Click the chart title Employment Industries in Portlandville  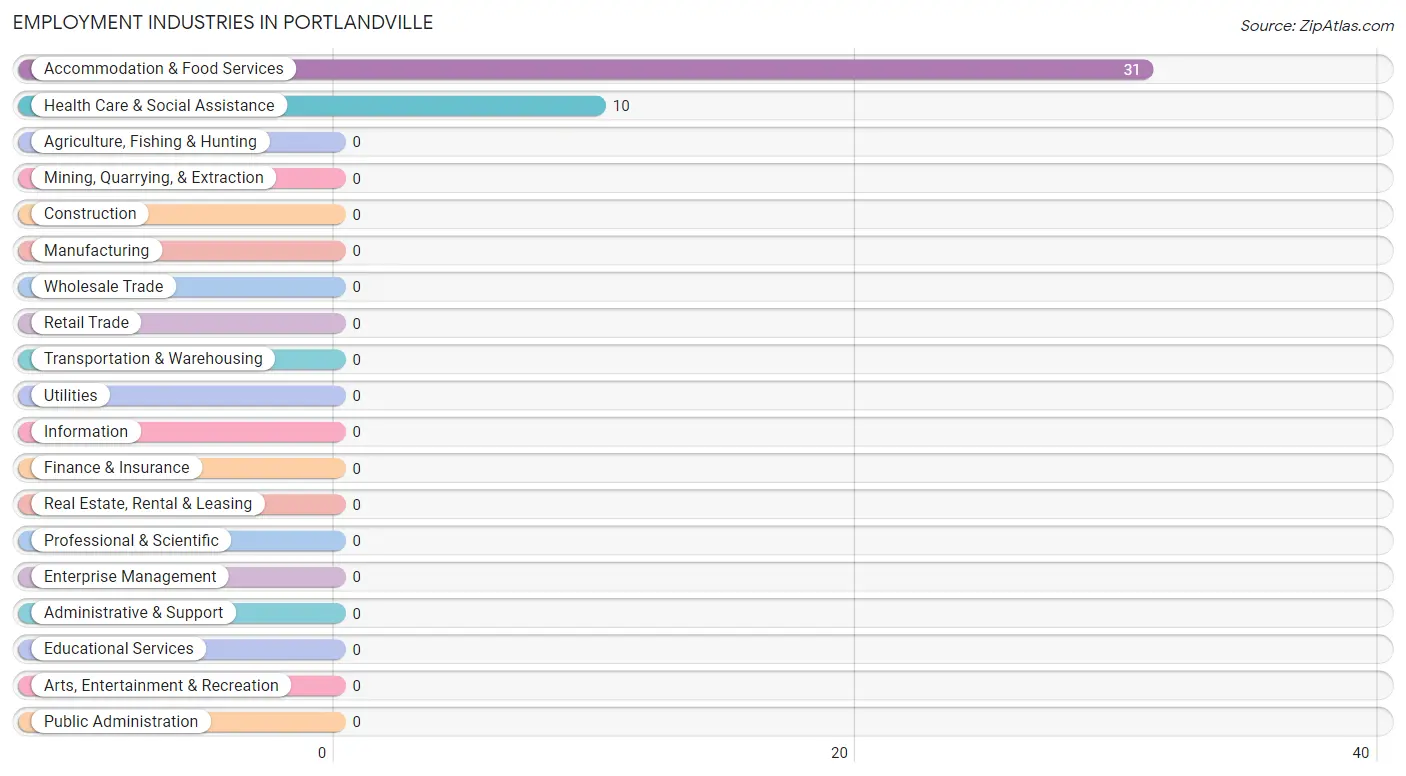[223, 22]
